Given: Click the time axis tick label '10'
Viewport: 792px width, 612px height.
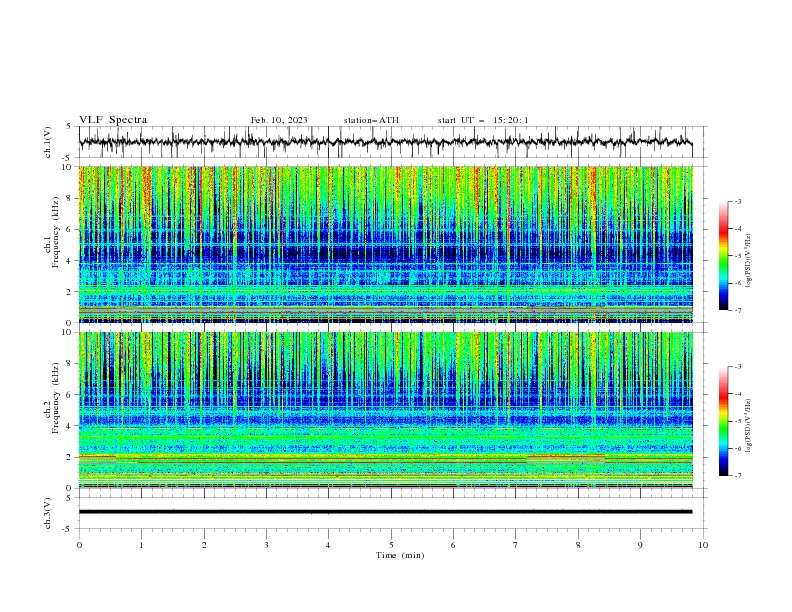Looking at the screenshot, I should pyautogui.click(x=703, y=545).
